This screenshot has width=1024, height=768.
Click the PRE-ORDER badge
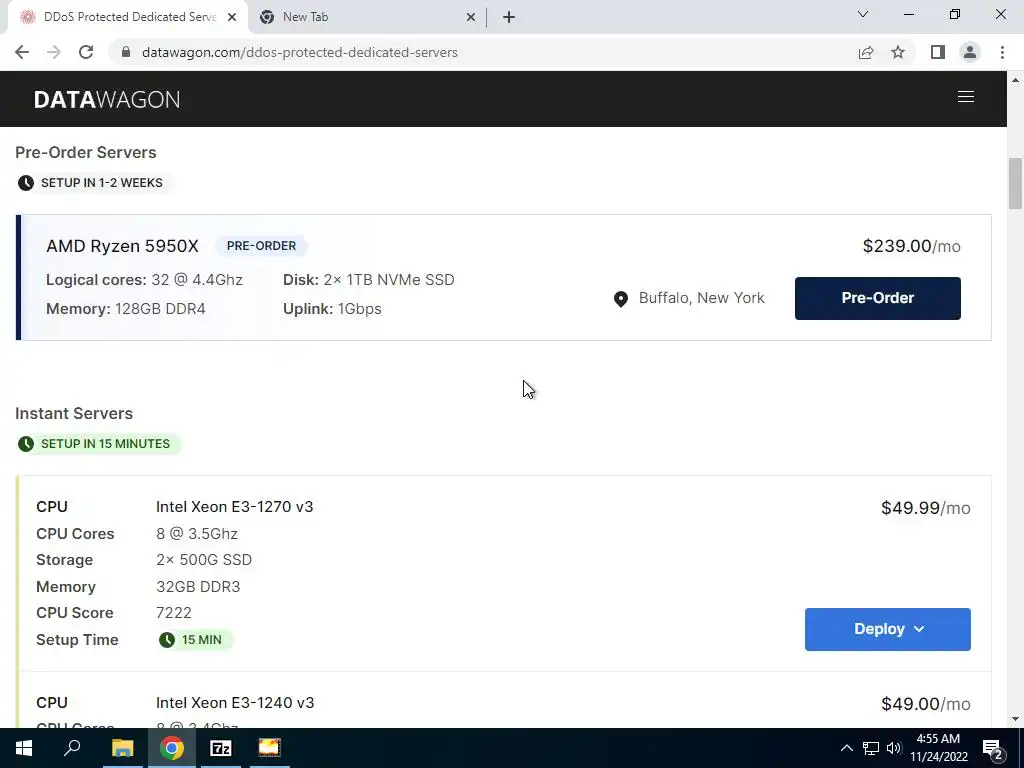pyautogui.click(x=261, y=246)
